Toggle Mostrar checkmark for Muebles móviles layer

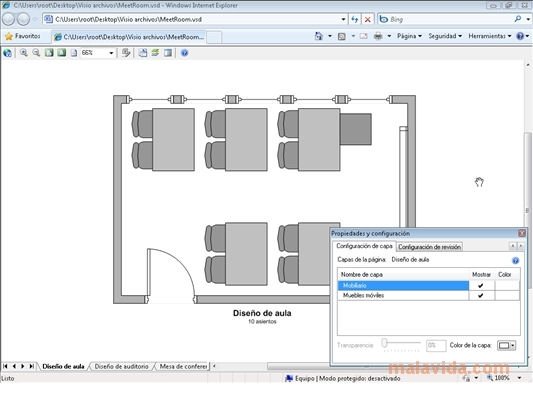click(481, 295)
